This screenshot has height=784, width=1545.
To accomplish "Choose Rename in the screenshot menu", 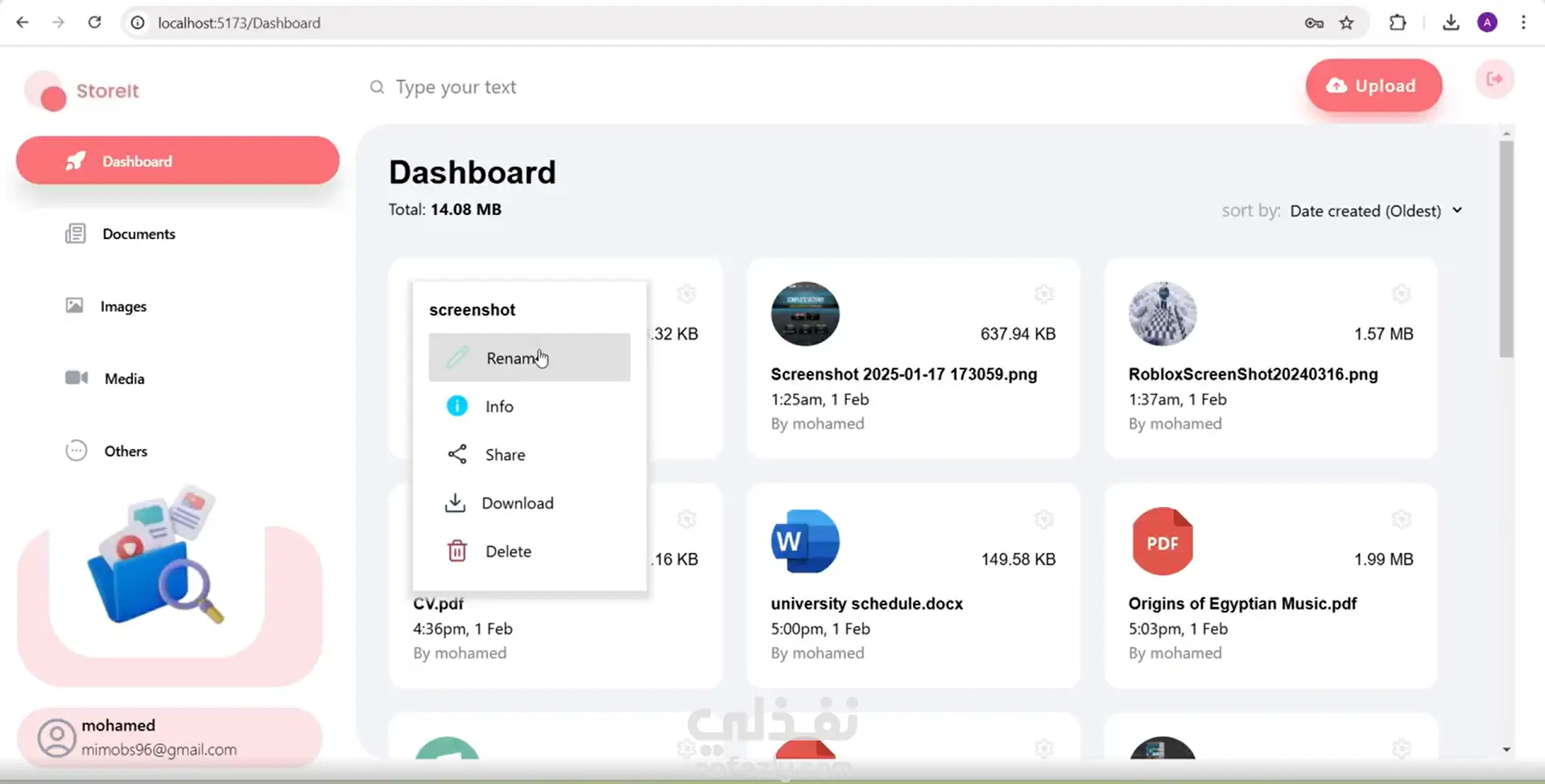I will [529, 357].
